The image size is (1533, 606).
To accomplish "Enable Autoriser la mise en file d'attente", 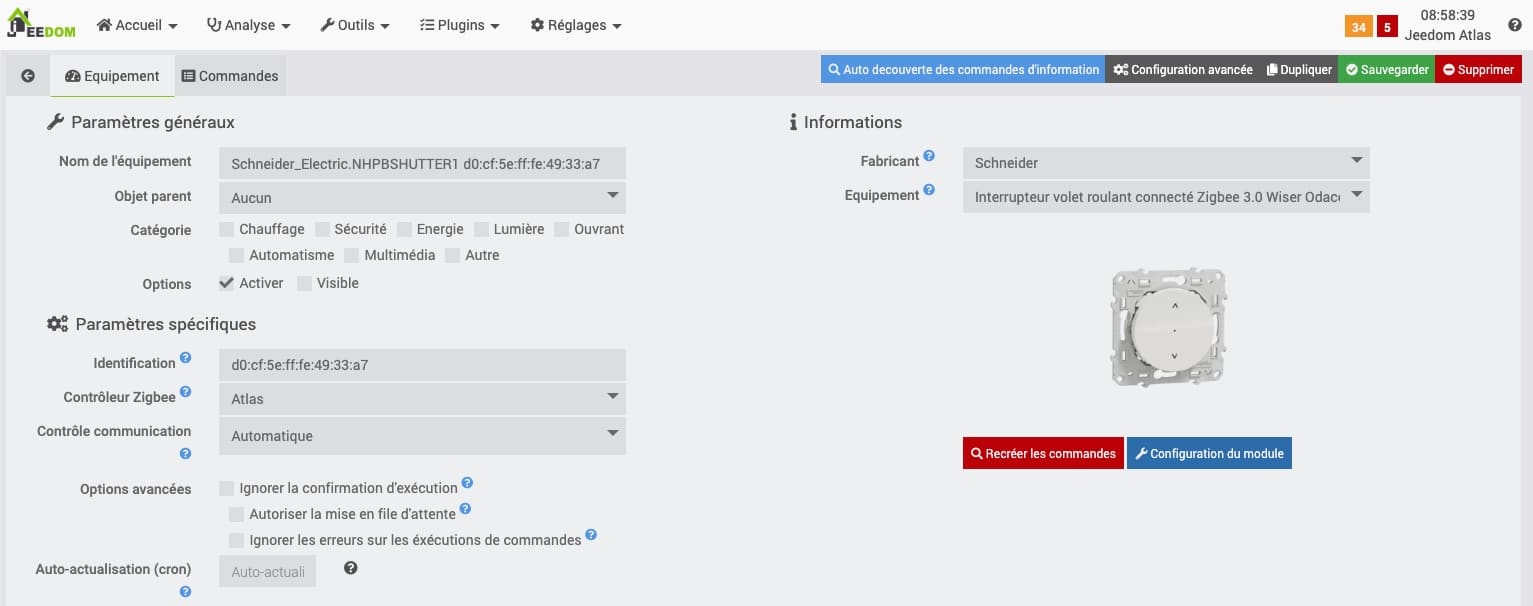I will click(237, 515).
